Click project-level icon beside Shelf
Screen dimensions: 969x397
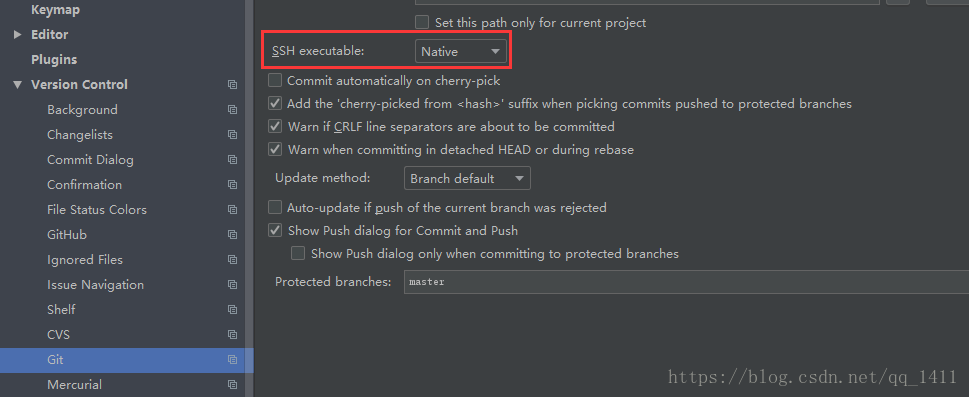tap(232, 309)
